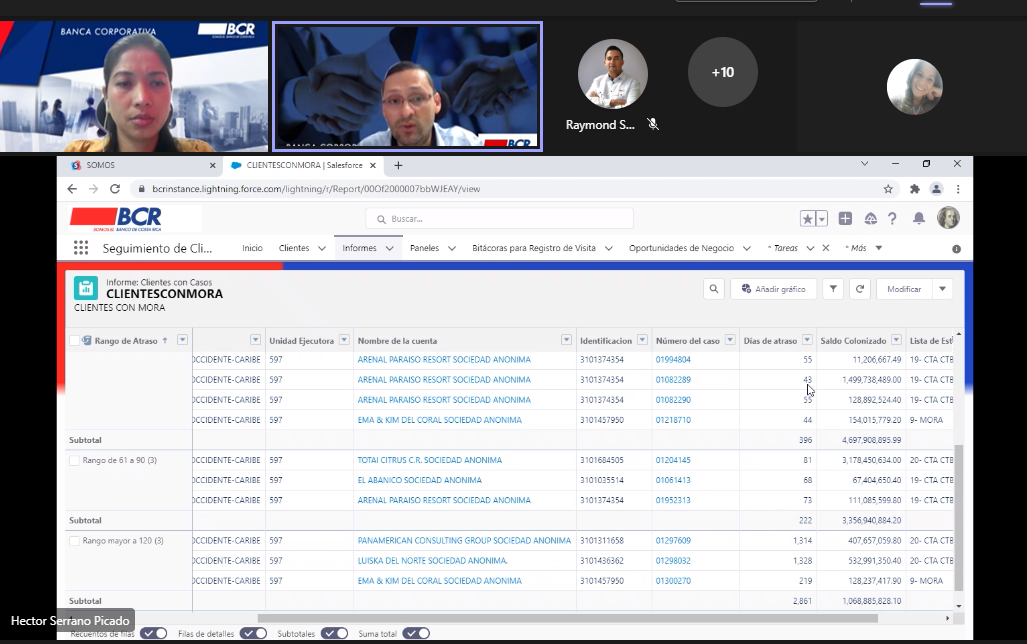Toggle the Subtotales switch
The height and width of the screenshot is (644, 1027).
[x=335, y=633]
